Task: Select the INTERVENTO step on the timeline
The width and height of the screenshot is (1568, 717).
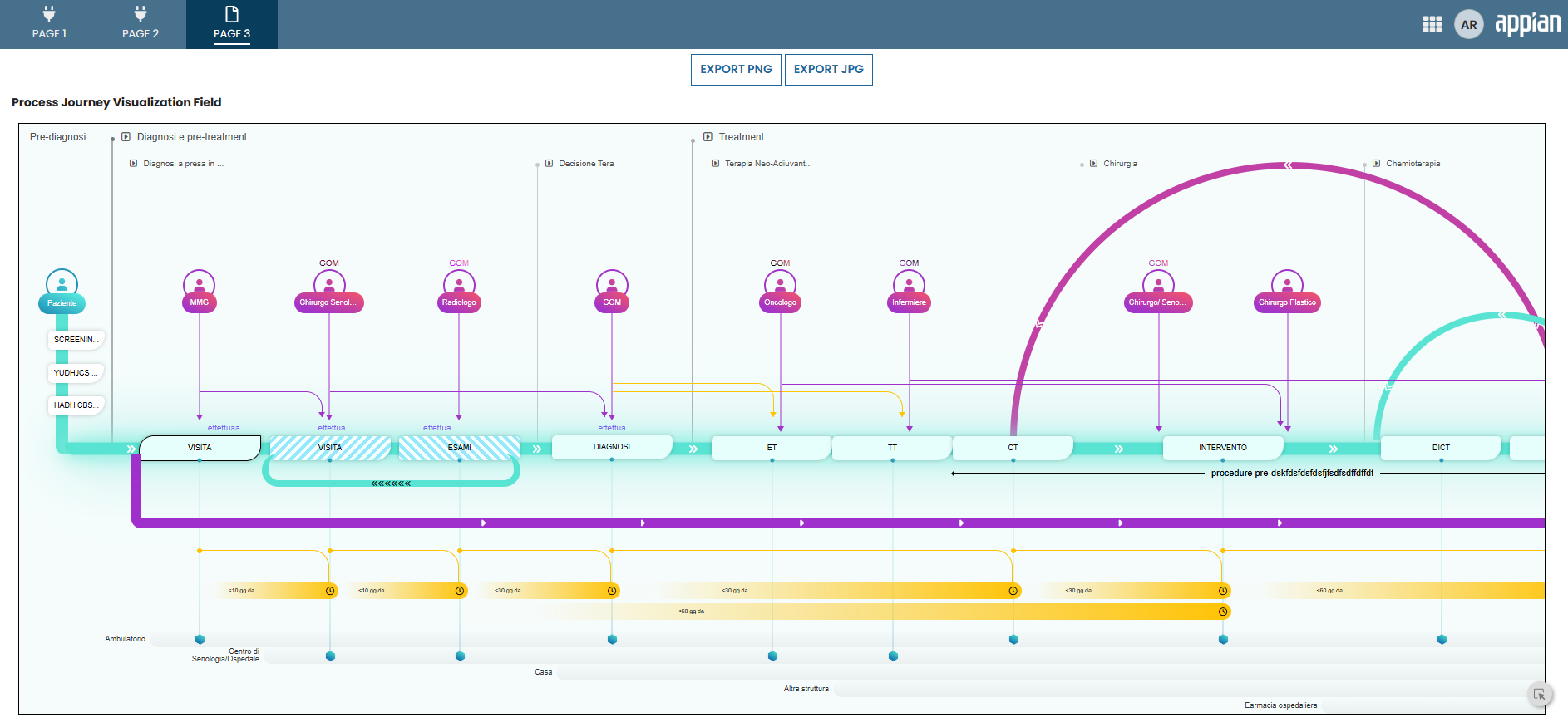Action: 1222,448
